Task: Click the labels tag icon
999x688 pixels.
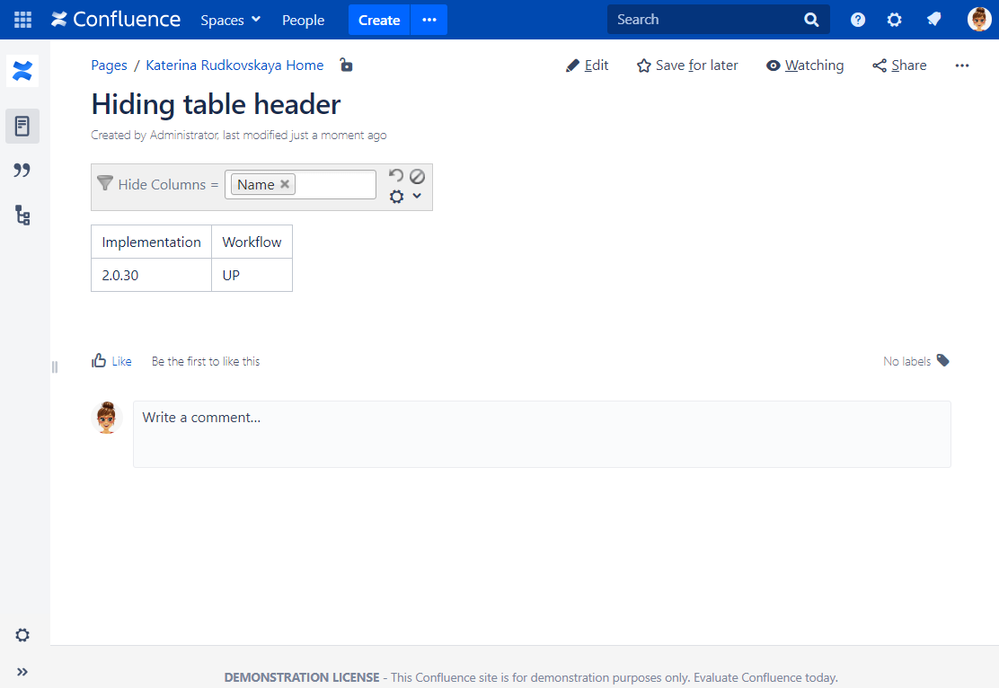Action: point(943,361)
